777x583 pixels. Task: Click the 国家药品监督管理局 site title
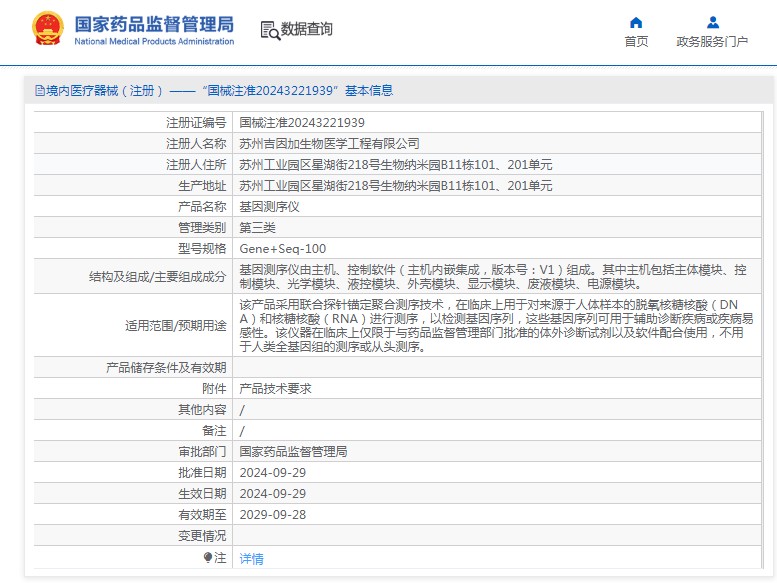coord(154,24)
